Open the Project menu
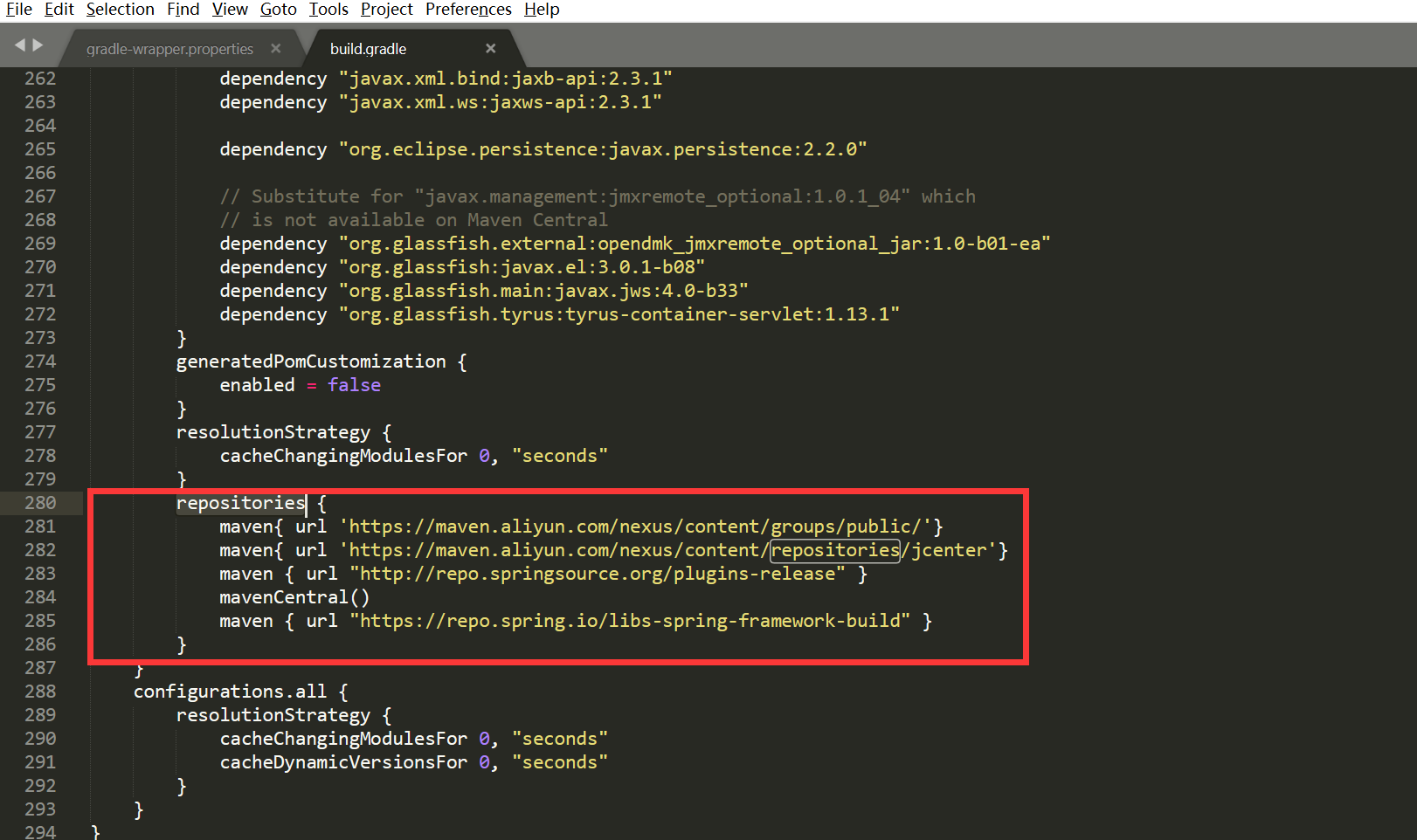 (386, 10)
